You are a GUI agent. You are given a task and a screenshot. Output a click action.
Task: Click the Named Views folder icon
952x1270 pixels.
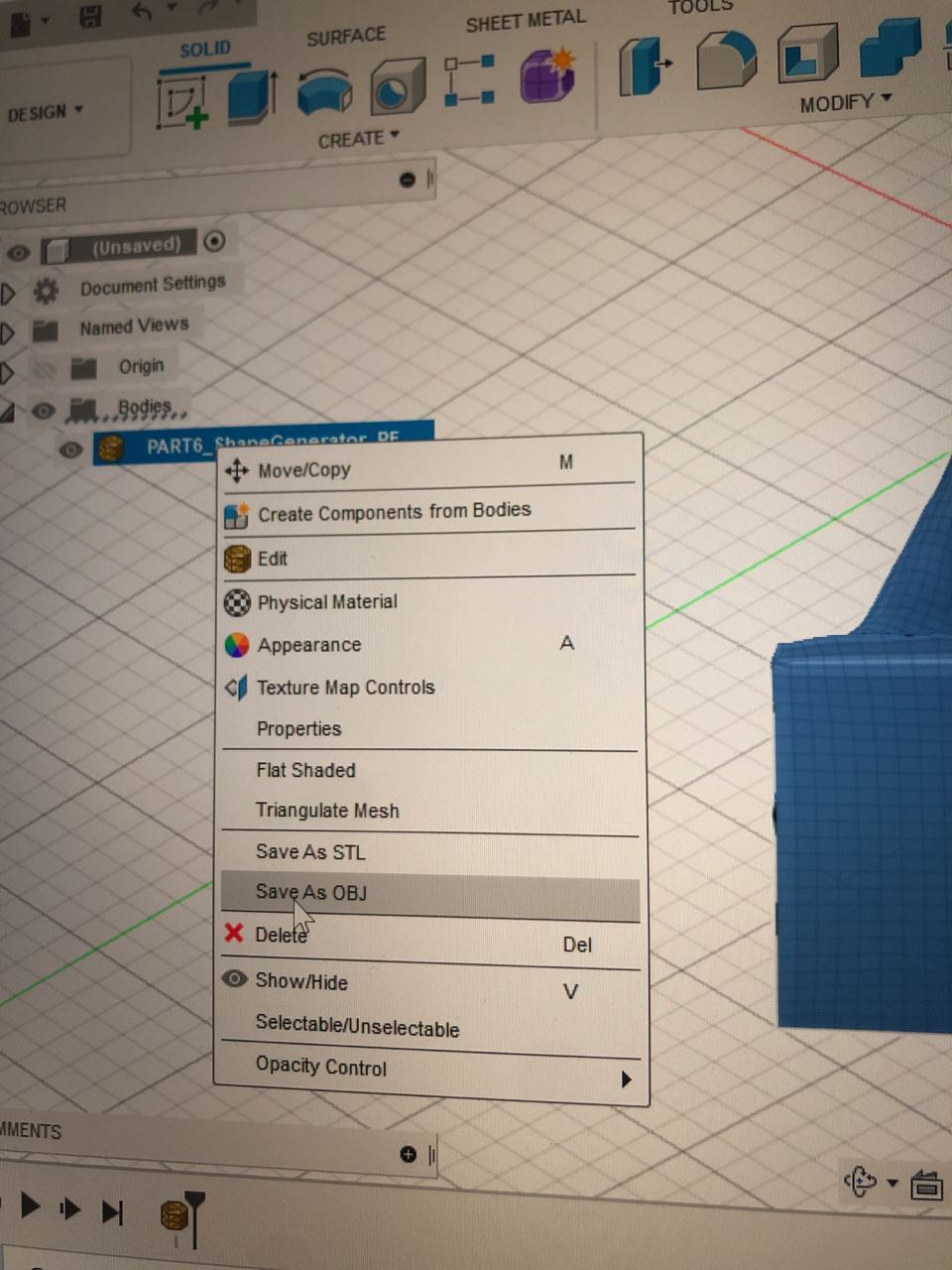tap(45, 330)
